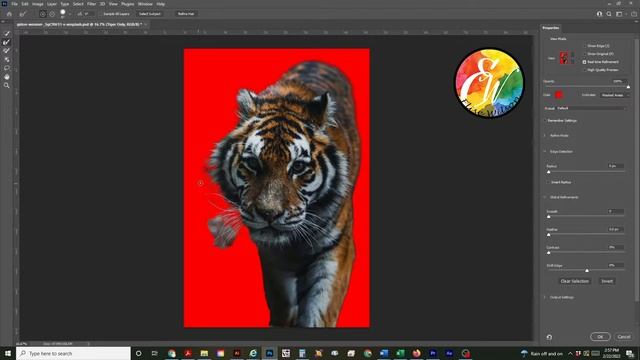
Task: Toggle the Remember Settings checkbox
Action: 545,121
